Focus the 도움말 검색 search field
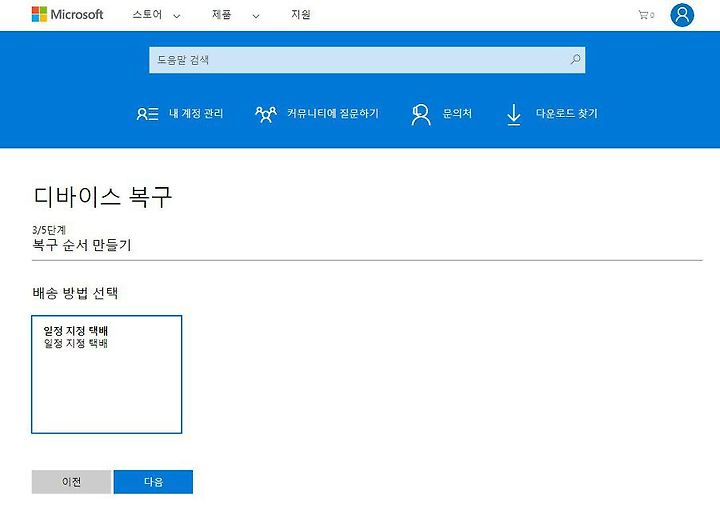The width and height of the screenshot is (720, 507). click(x=367, y=60)
